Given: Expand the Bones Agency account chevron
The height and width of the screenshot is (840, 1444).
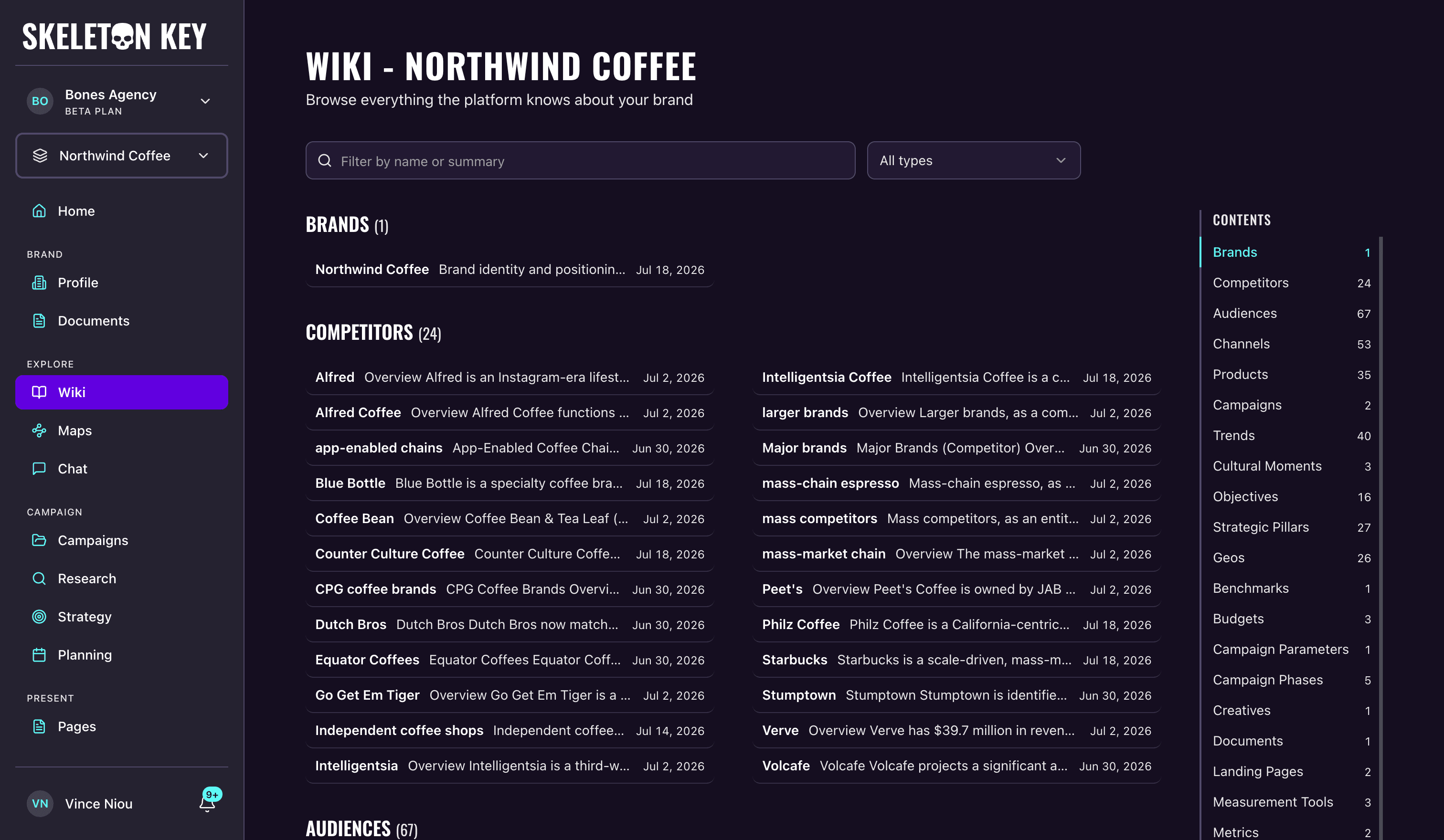Looking at the screenshot, I should coord(205,101).
